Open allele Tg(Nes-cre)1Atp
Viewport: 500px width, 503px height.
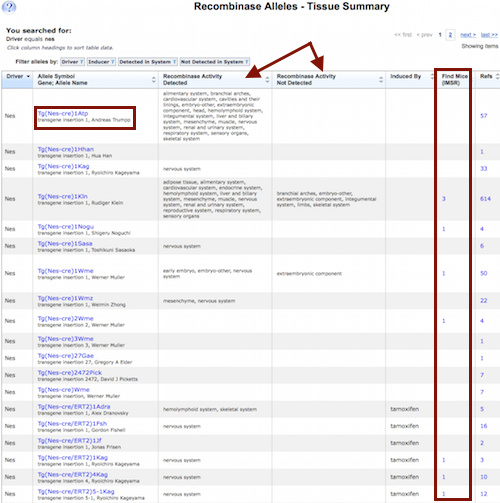[x=63, y=113]
